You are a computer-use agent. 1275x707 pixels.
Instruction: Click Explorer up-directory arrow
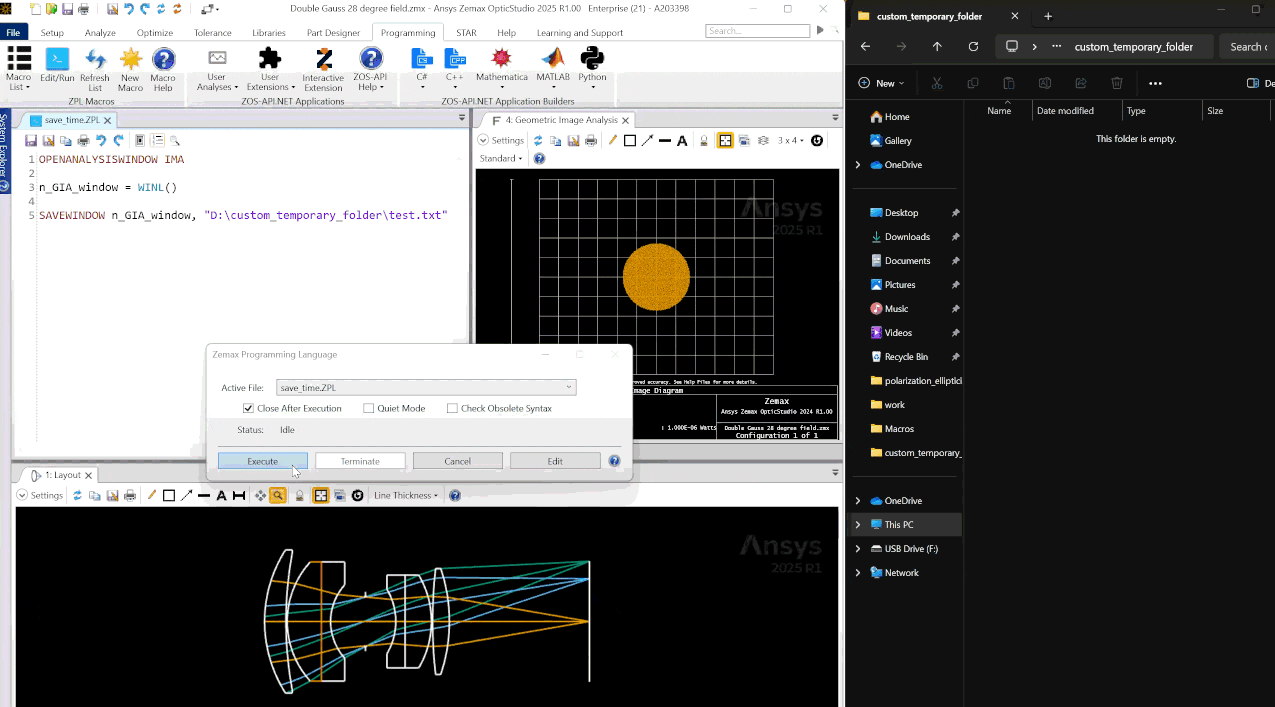(937, 46)
